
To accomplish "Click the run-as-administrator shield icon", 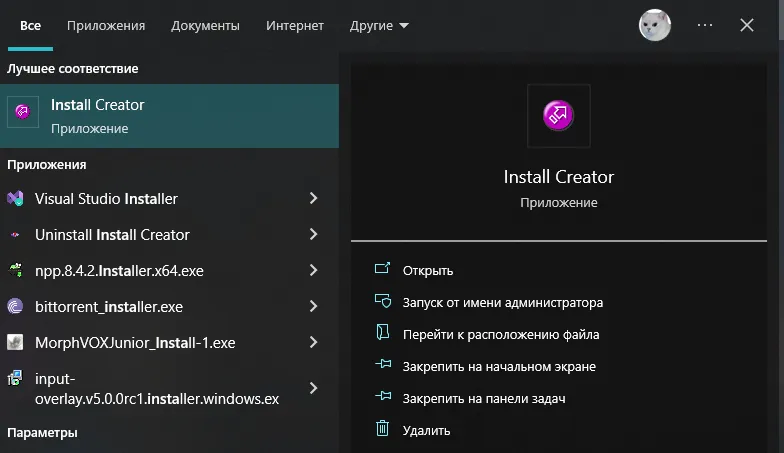I will pos(383,301).
